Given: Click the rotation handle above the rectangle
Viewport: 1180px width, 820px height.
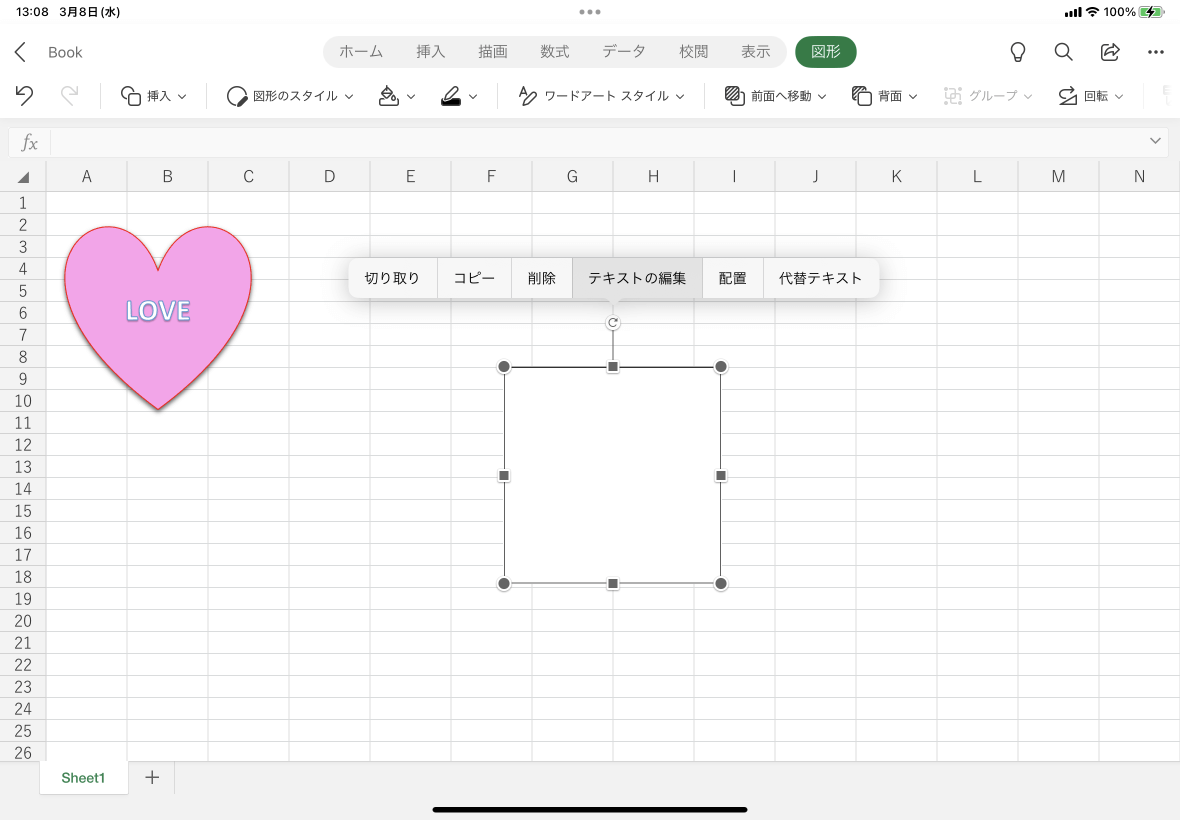Looking at the screenshot, I should point(613,323).
